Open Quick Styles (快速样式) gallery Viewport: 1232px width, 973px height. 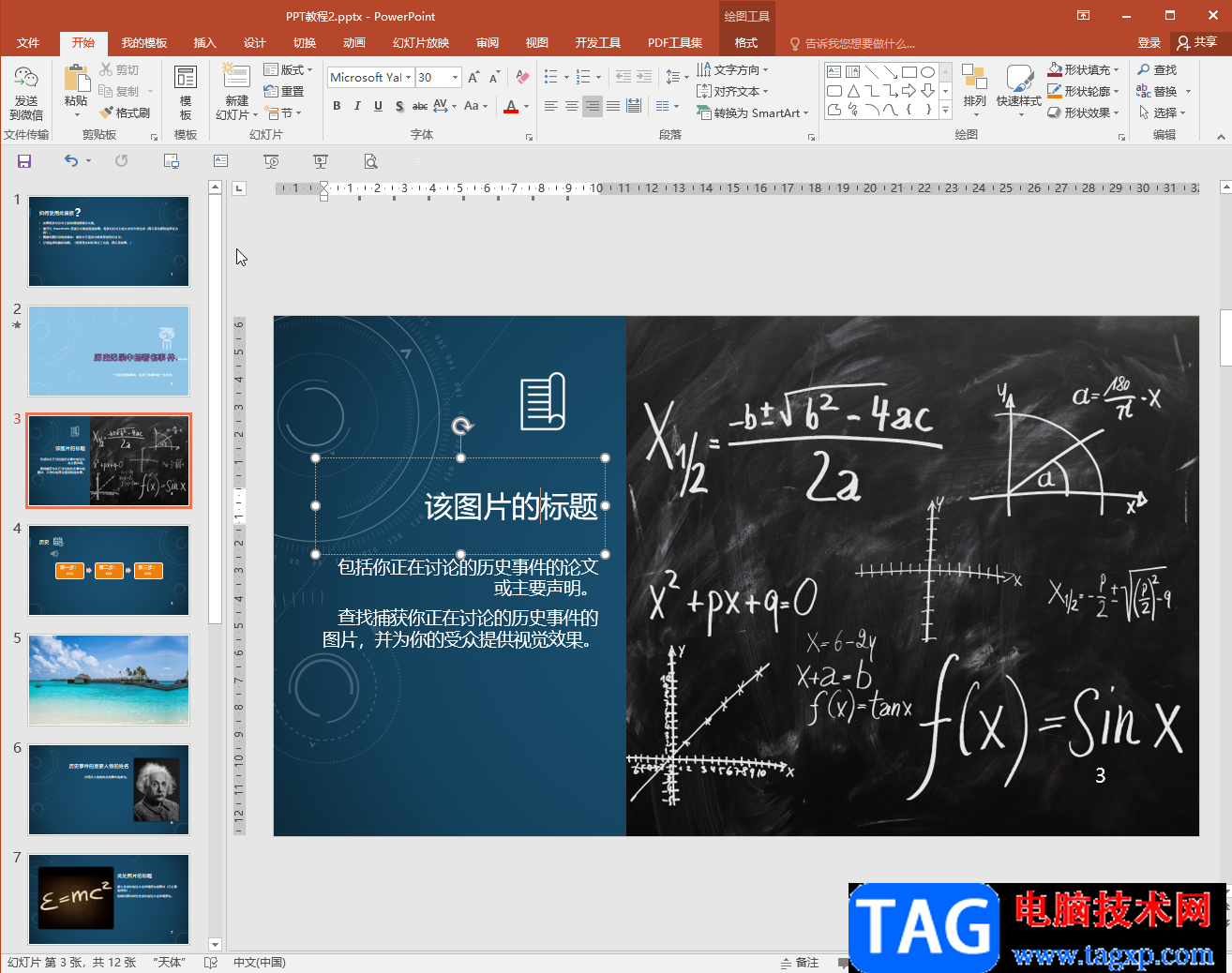click(x=1019, y=90)
